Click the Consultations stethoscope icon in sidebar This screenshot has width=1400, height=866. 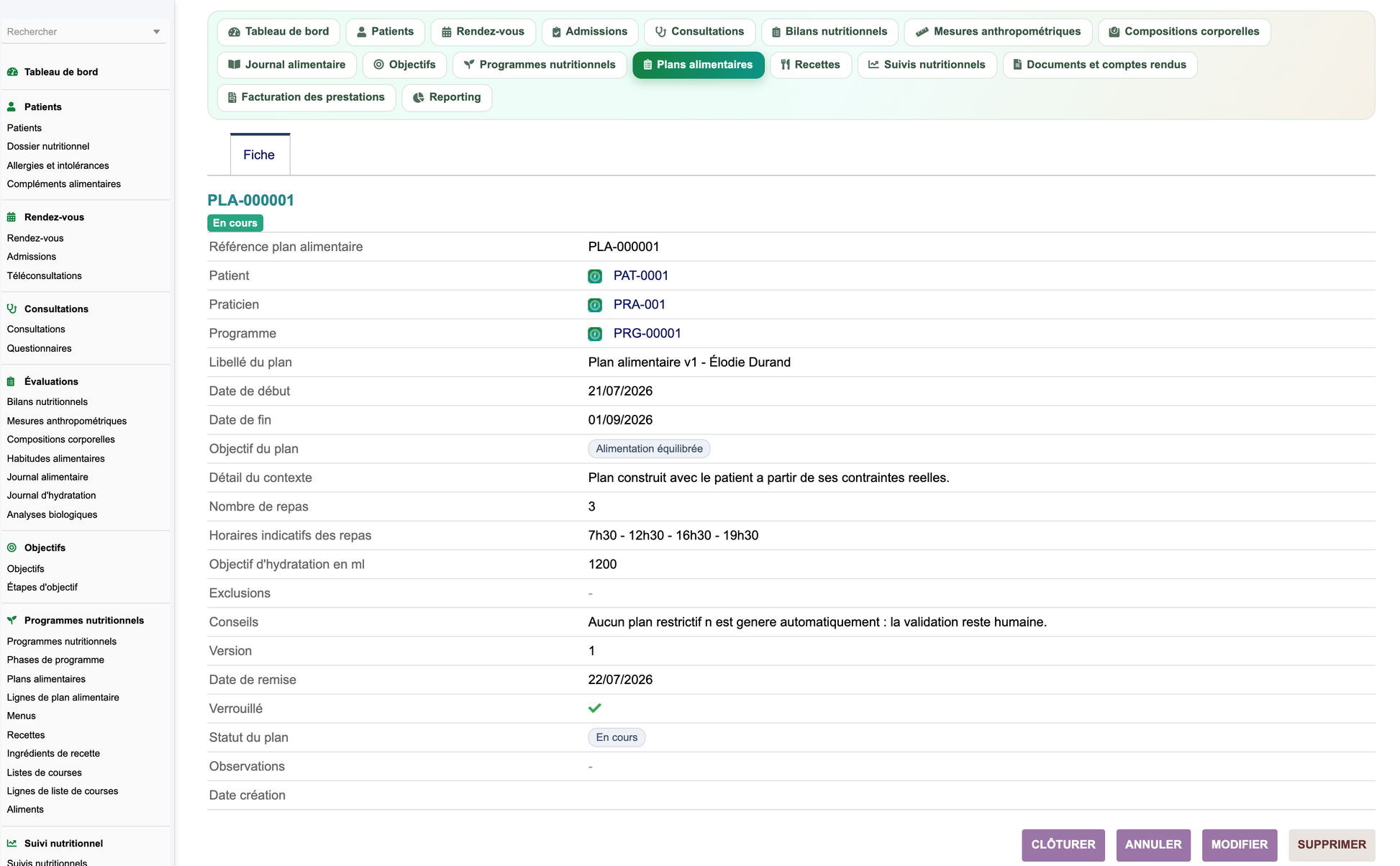[12, 309]
